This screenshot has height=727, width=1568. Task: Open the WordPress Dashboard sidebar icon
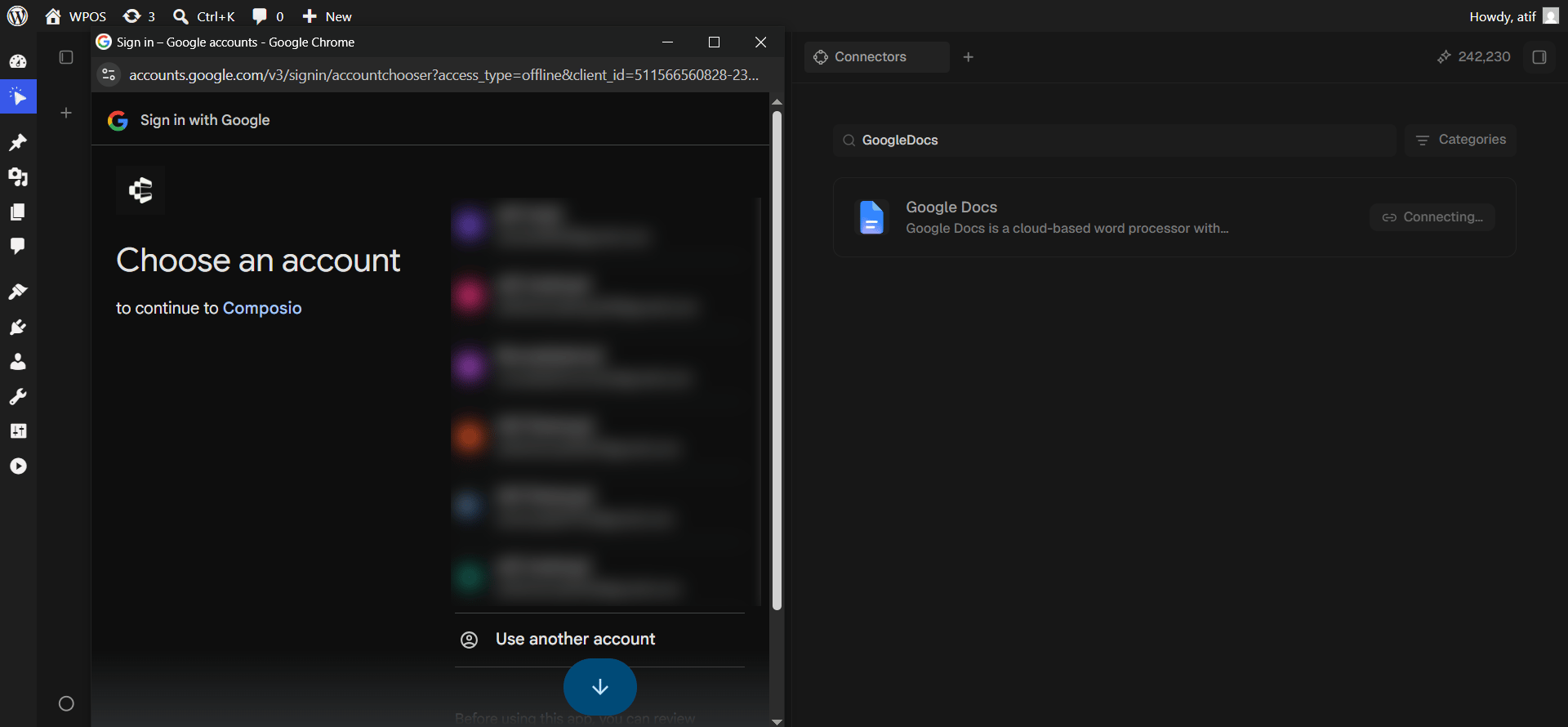click(18, 61)
